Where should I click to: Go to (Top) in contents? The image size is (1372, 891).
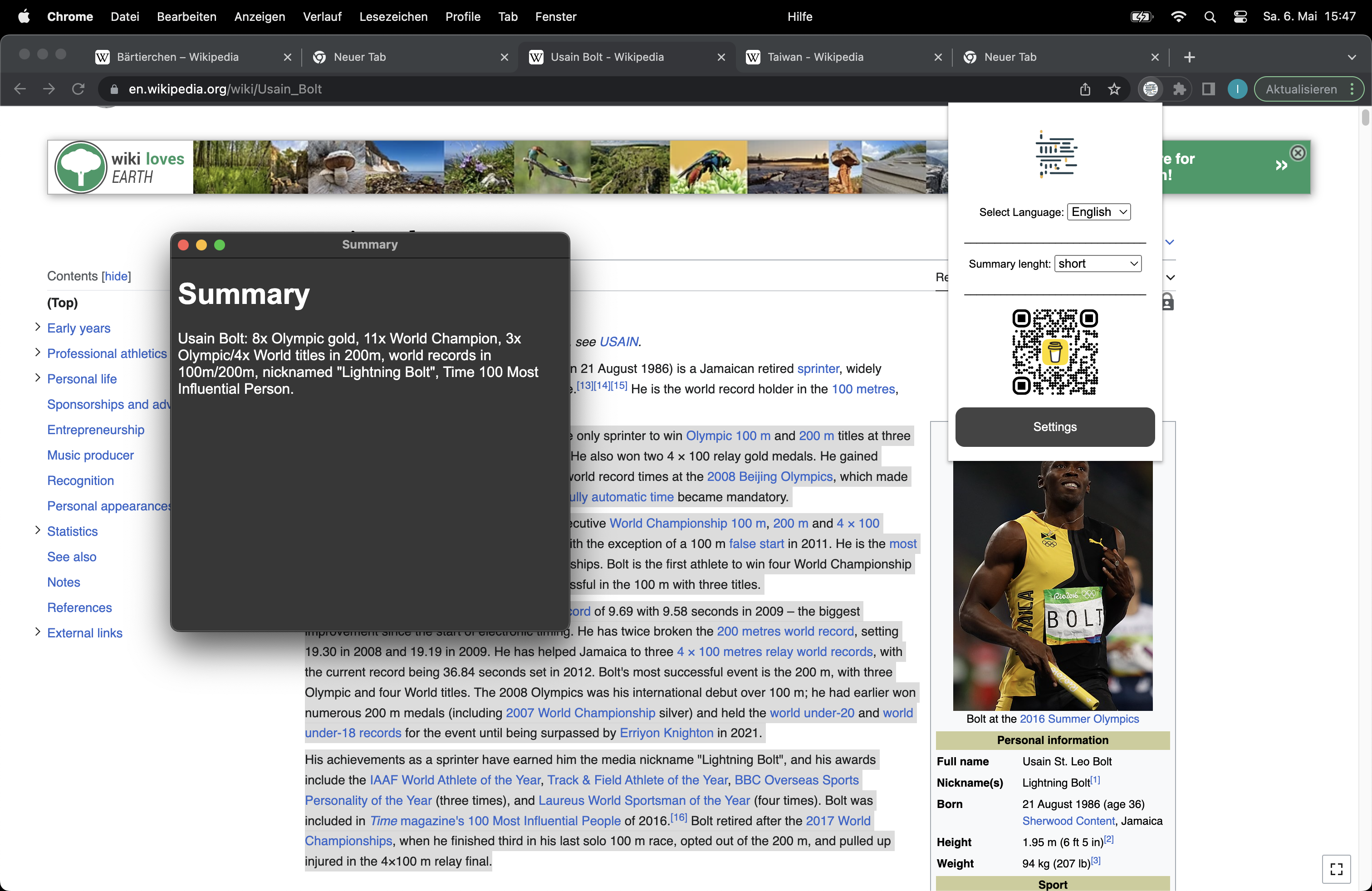pyautogui.click(x=62, y=303)
